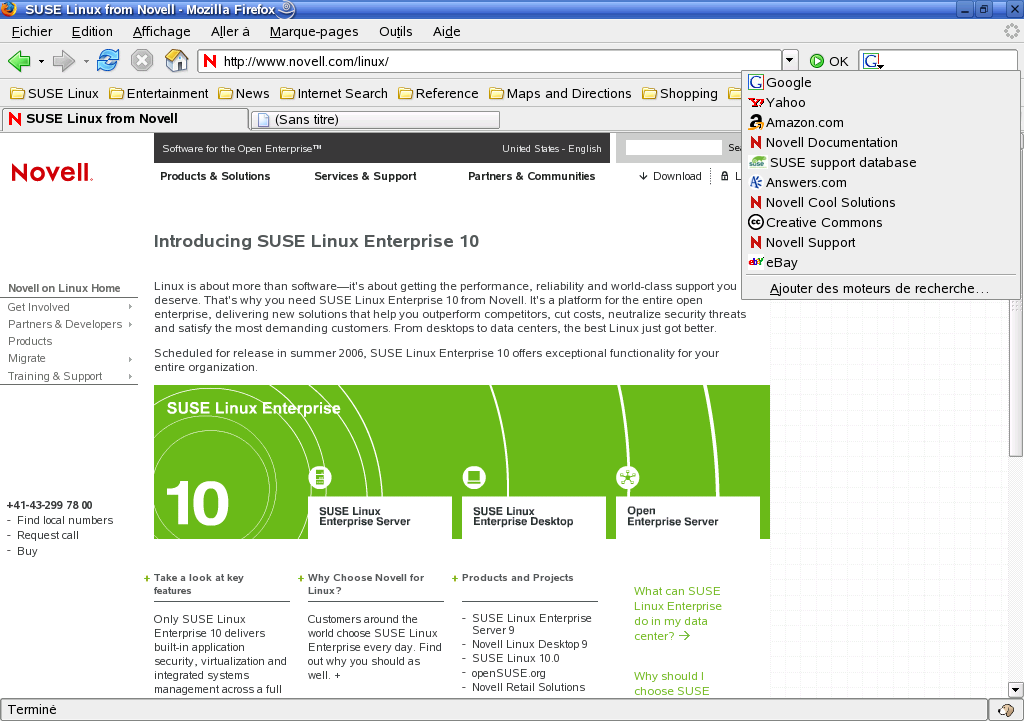Open the Entertainment bookmarks folder
The width and height of the screenshot is (1024, 721).
click(159, 93)
